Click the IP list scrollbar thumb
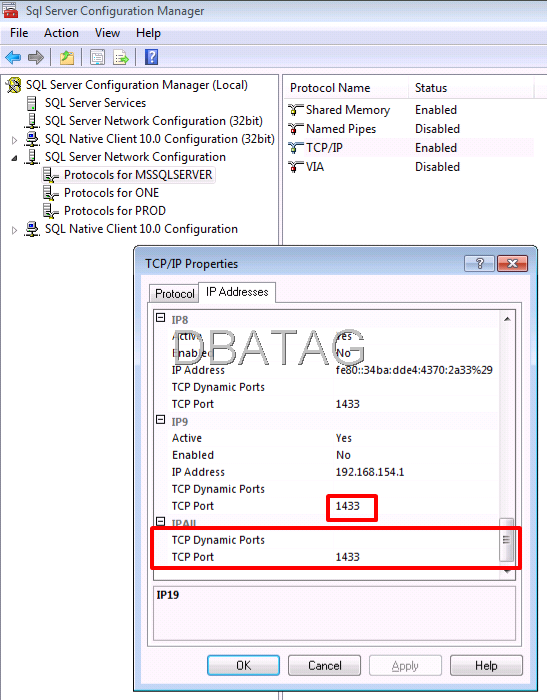This screenshot has height=700, width=547. tap(506, 539)
